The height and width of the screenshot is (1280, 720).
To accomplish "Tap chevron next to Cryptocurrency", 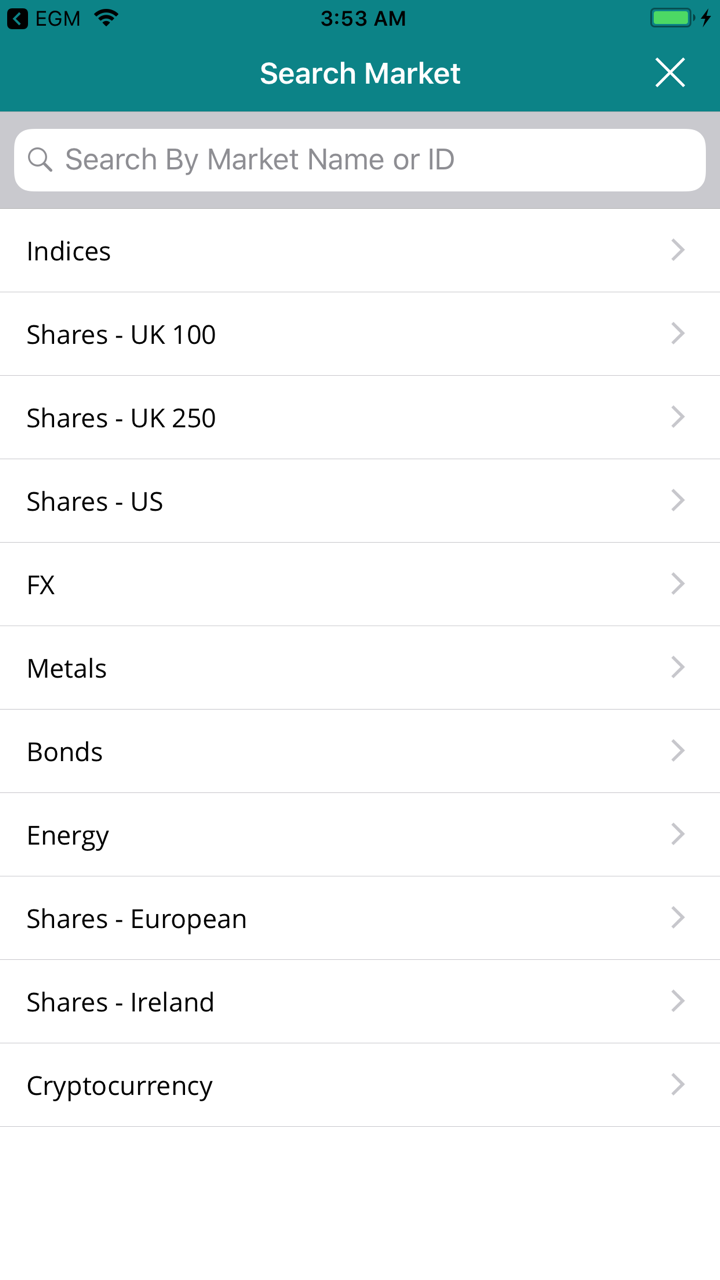I will coord(678,1084).
